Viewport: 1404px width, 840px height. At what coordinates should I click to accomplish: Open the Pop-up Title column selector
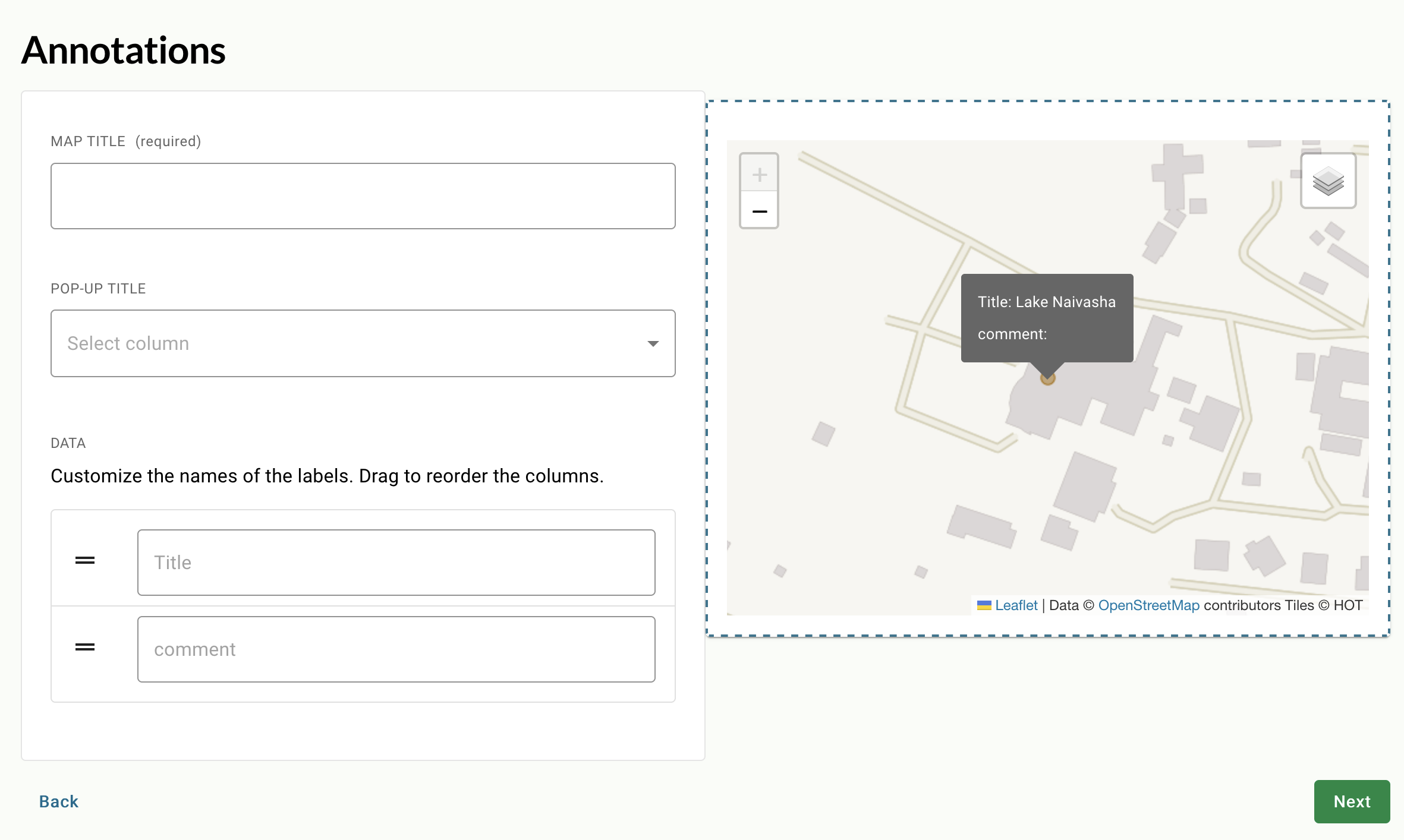pos(363,343)
